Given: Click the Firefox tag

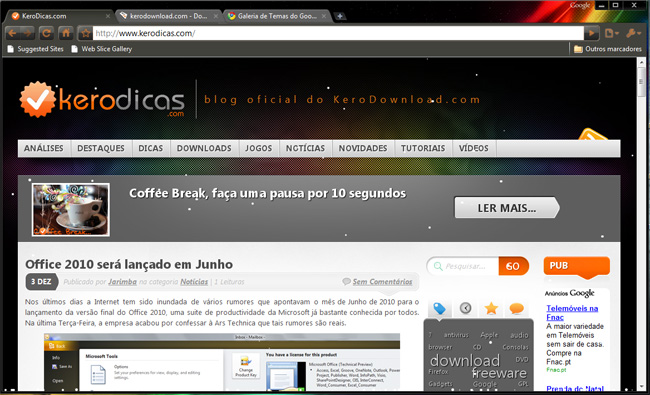Looking at the screenshot, I should 438,372.
